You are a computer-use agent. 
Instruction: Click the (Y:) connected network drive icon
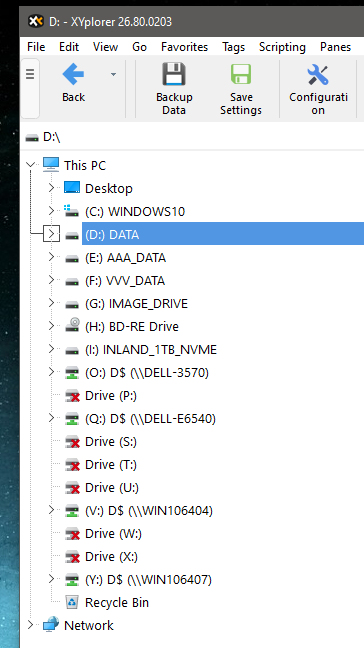(72, 580)
